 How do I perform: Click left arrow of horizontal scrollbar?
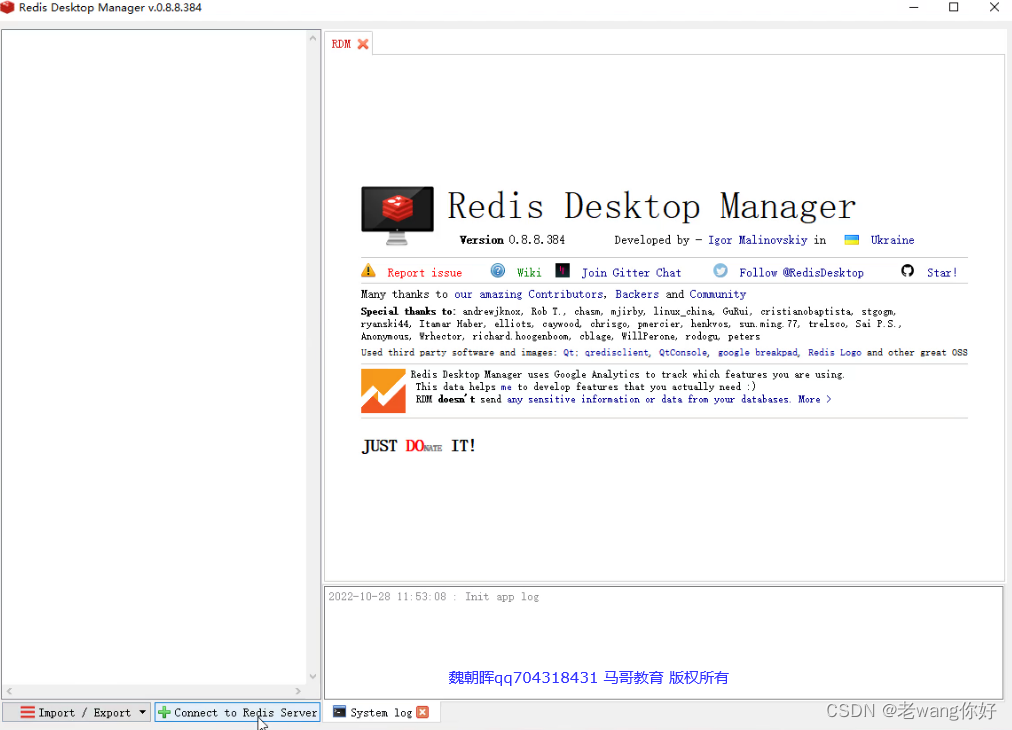[x=9, y=691]
